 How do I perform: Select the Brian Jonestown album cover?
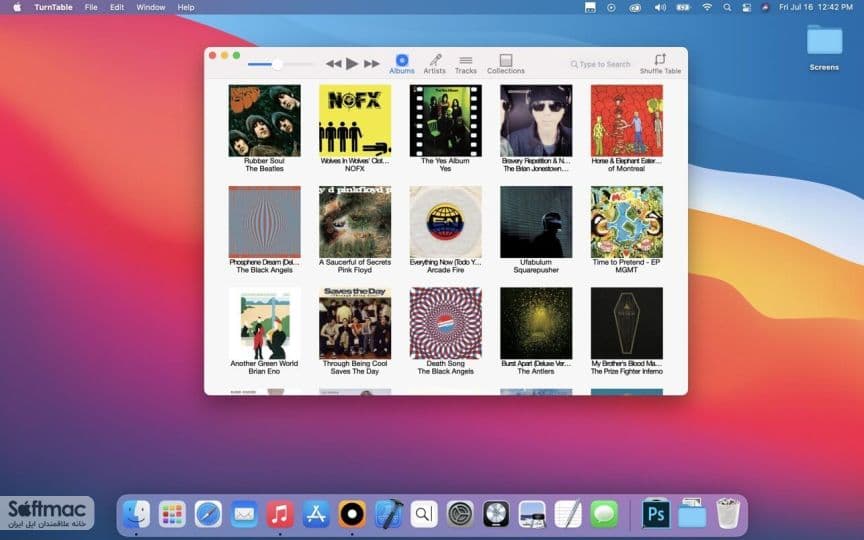pyautogui.click(x=536, y=121)
